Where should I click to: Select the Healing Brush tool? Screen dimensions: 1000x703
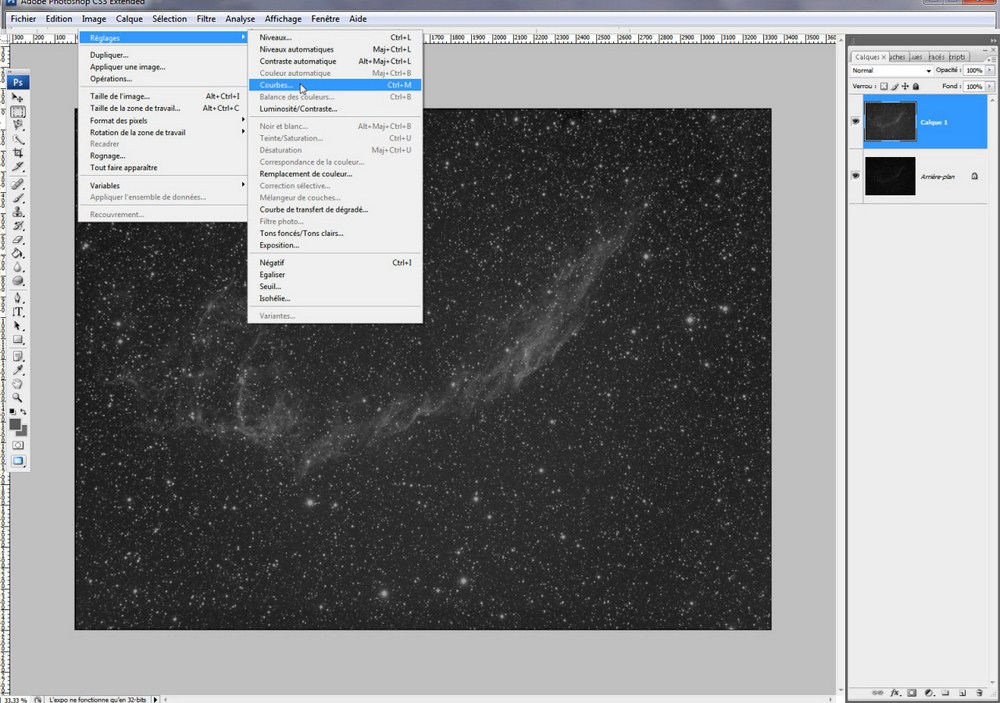coord(18,184)
